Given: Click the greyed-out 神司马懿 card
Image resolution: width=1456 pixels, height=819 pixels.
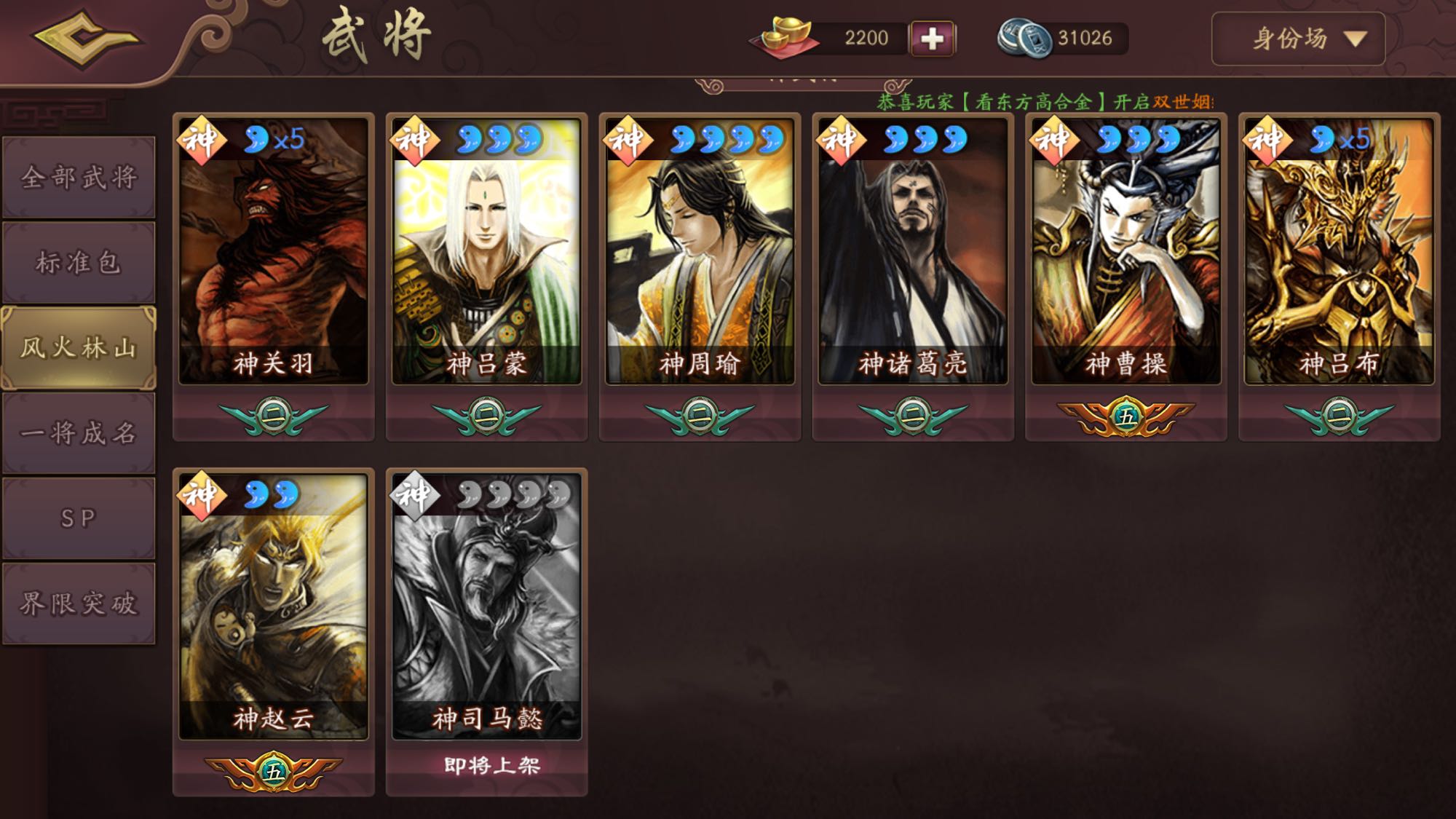Looking at the screenshot, I should [x=486, y=606].
